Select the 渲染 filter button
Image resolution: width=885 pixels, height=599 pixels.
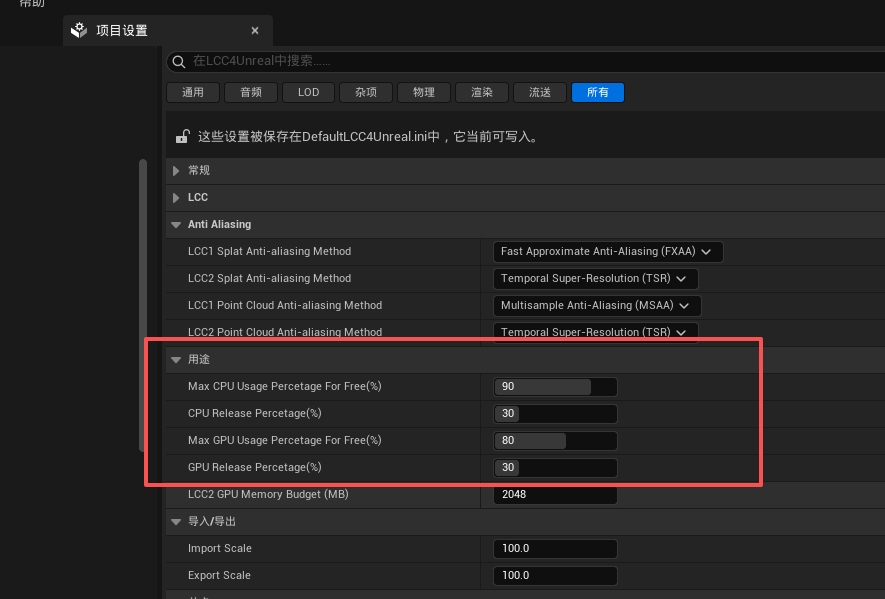(x=482, y=93)
